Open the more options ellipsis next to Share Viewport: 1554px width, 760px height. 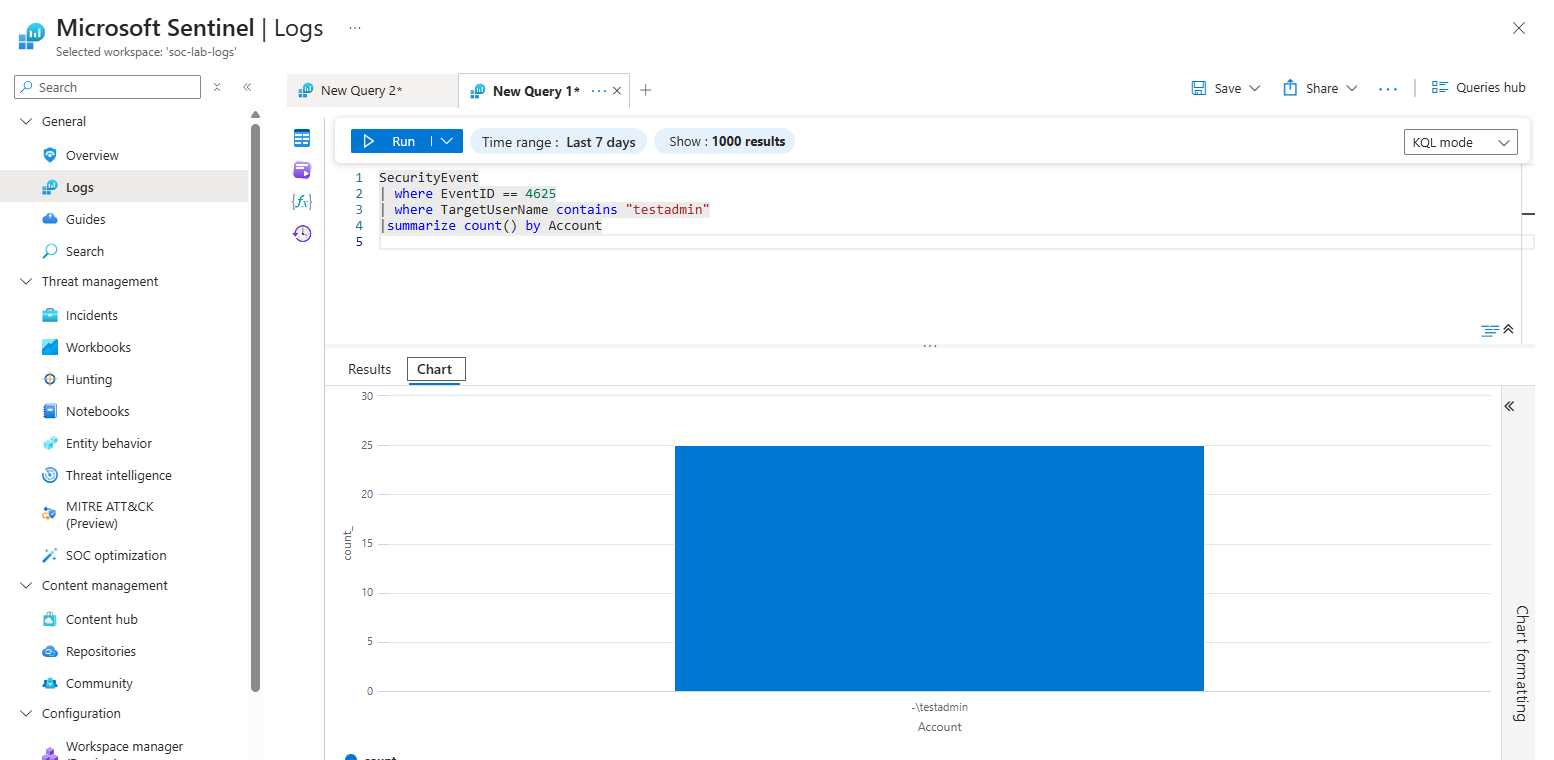point(1388,88)
